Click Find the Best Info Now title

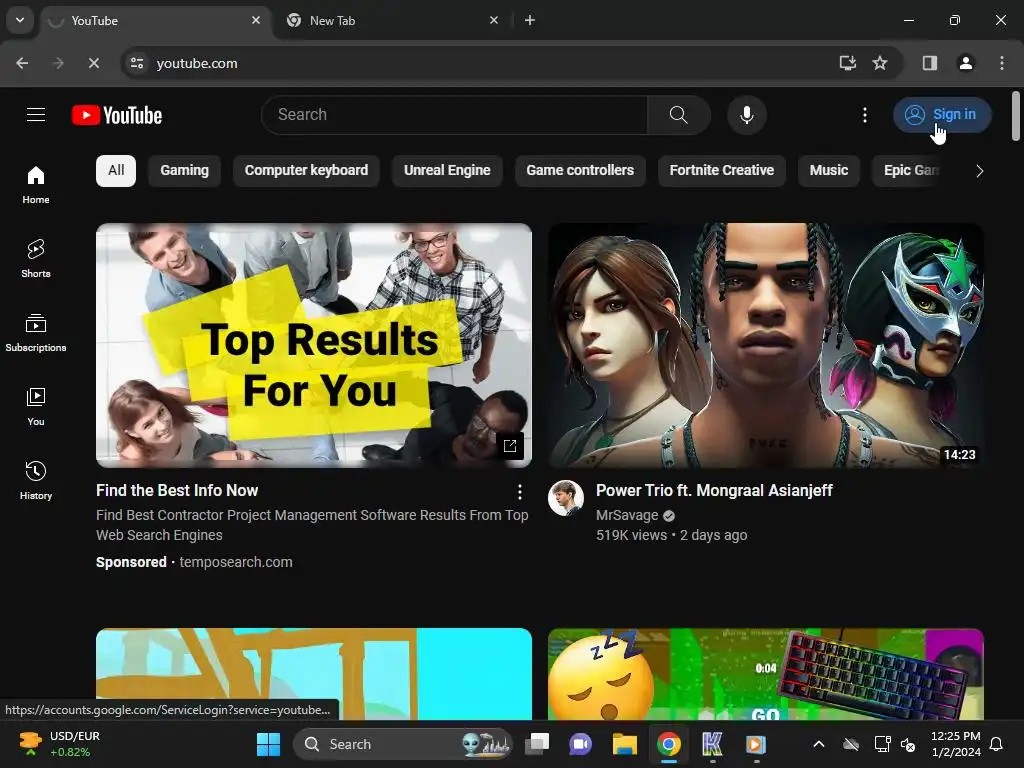[177, 490]
